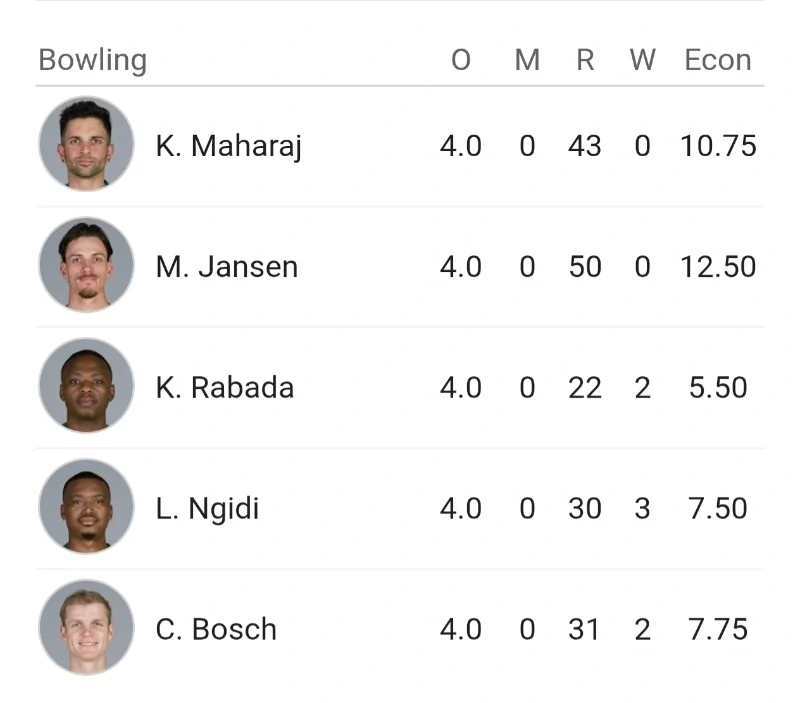Click the Econ column header

pos(717,60)
